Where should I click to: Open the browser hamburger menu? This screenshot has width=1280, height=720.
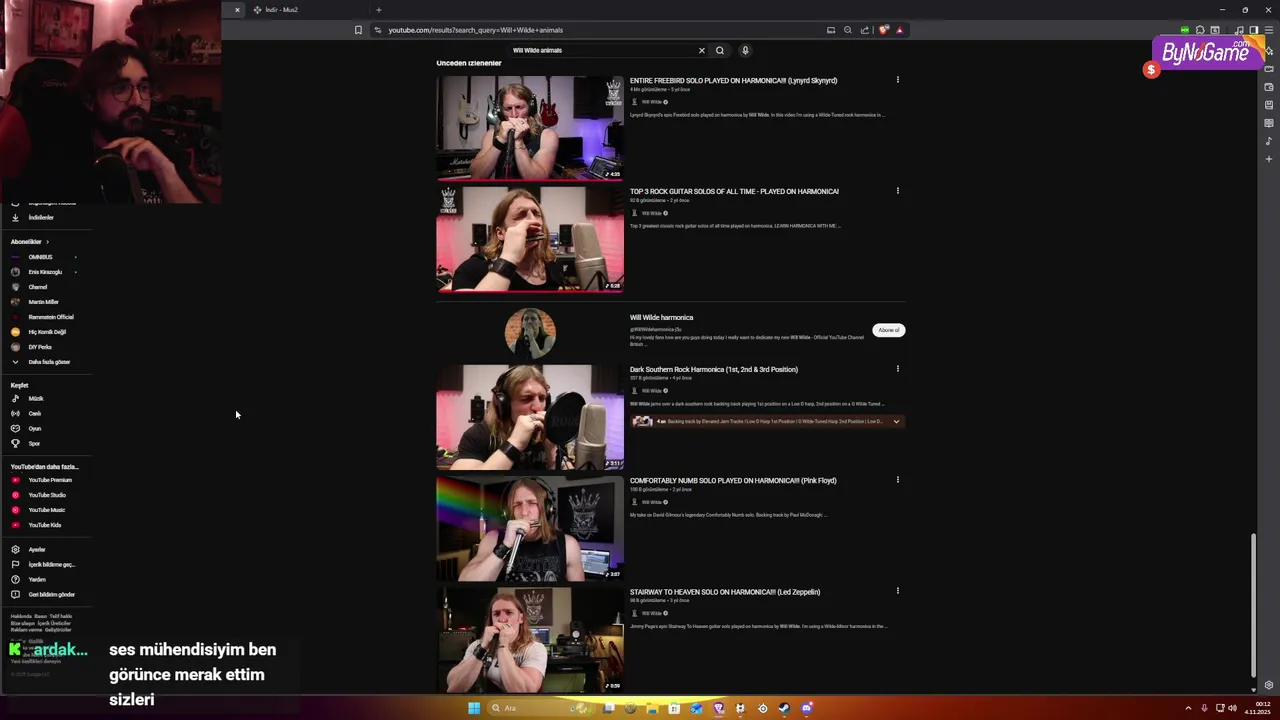[x=1269, y=30]
